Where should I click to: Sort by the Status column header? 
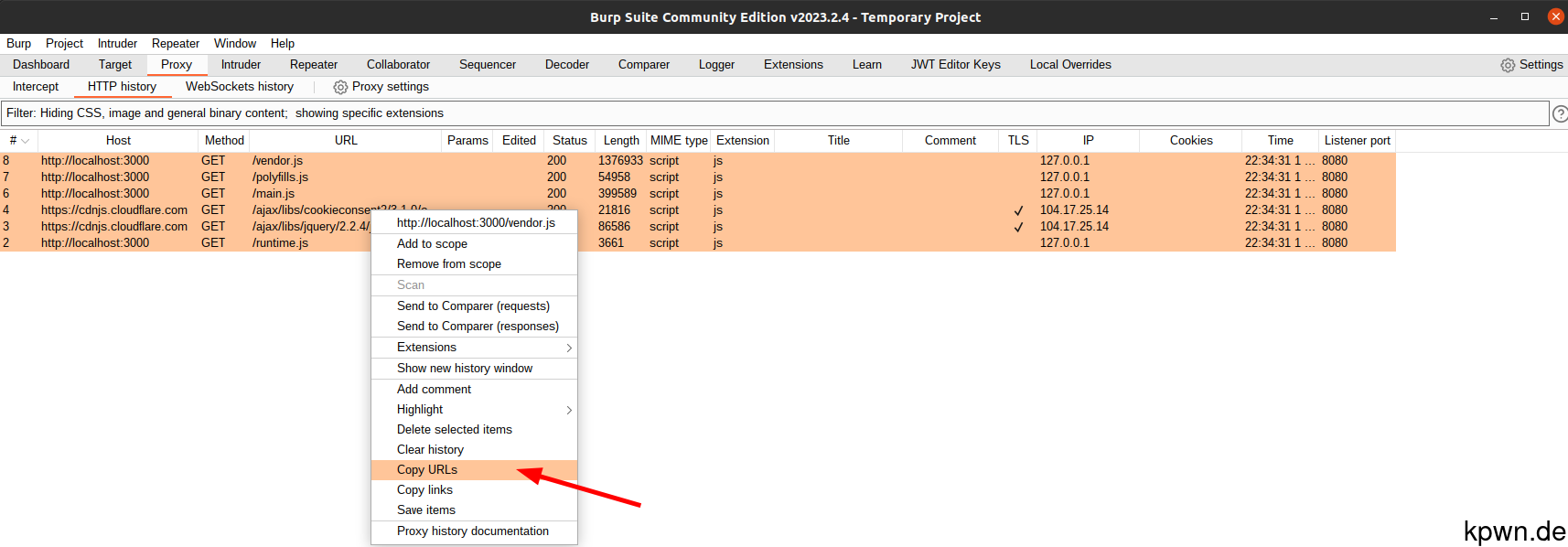pyautogui.click(x=570, y=141)
